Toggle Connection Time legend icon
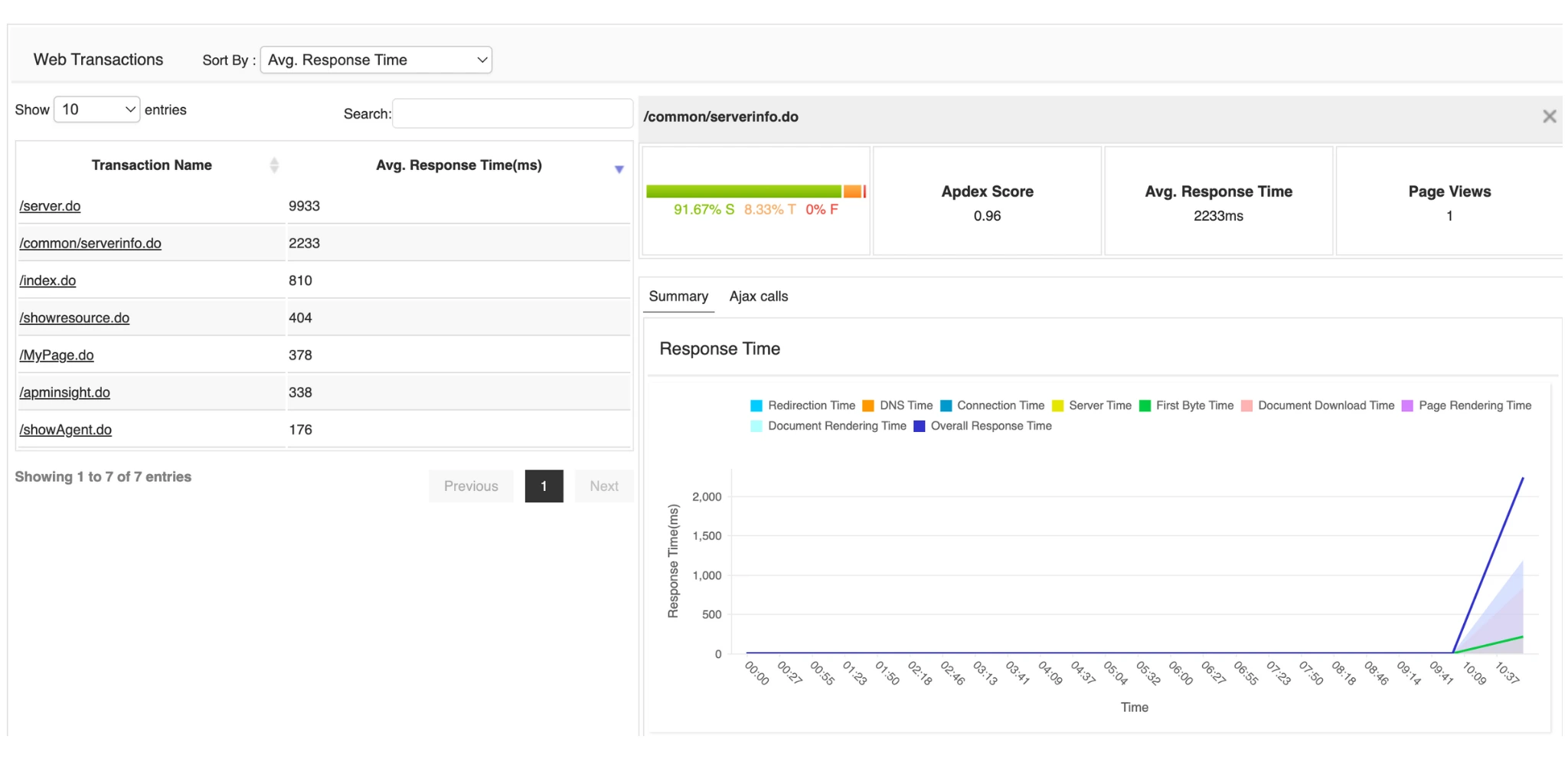Screen dimensions: 1568x766 click(x=946, y=406)
